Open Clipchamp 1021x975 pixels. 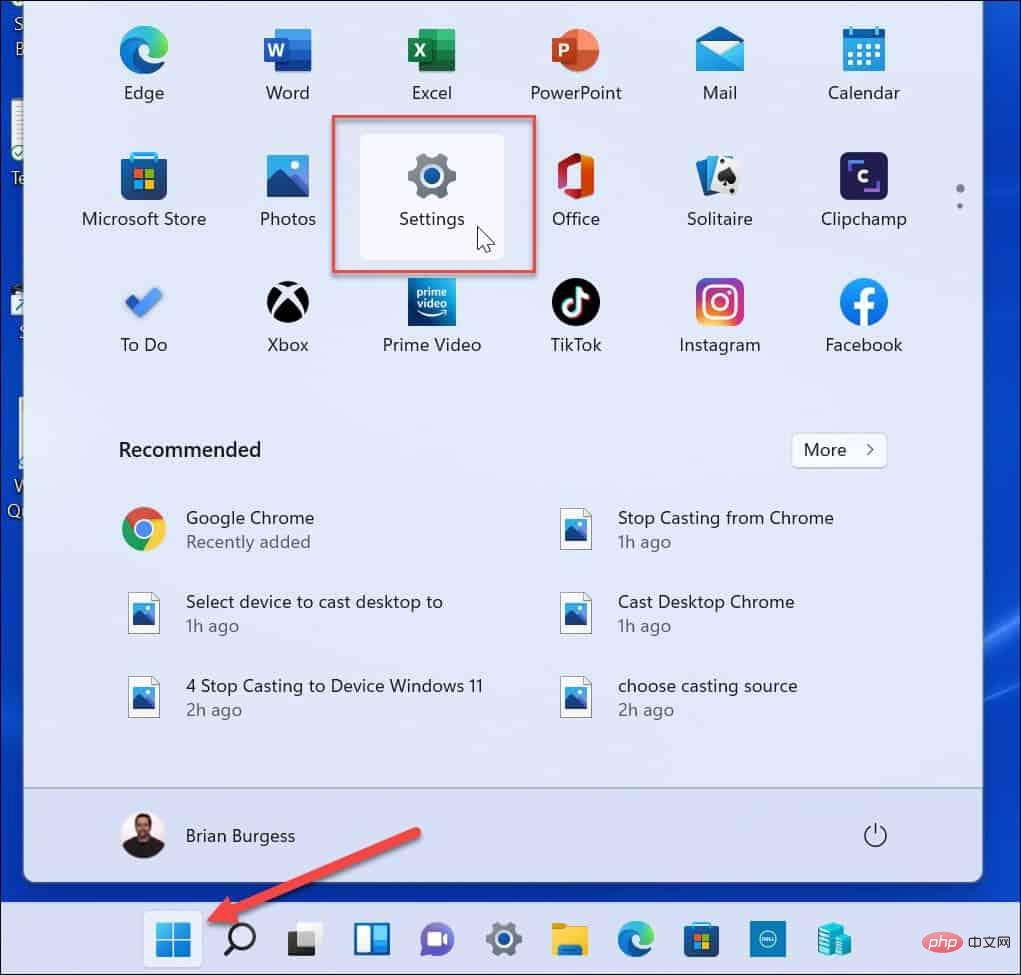(863, 190)
